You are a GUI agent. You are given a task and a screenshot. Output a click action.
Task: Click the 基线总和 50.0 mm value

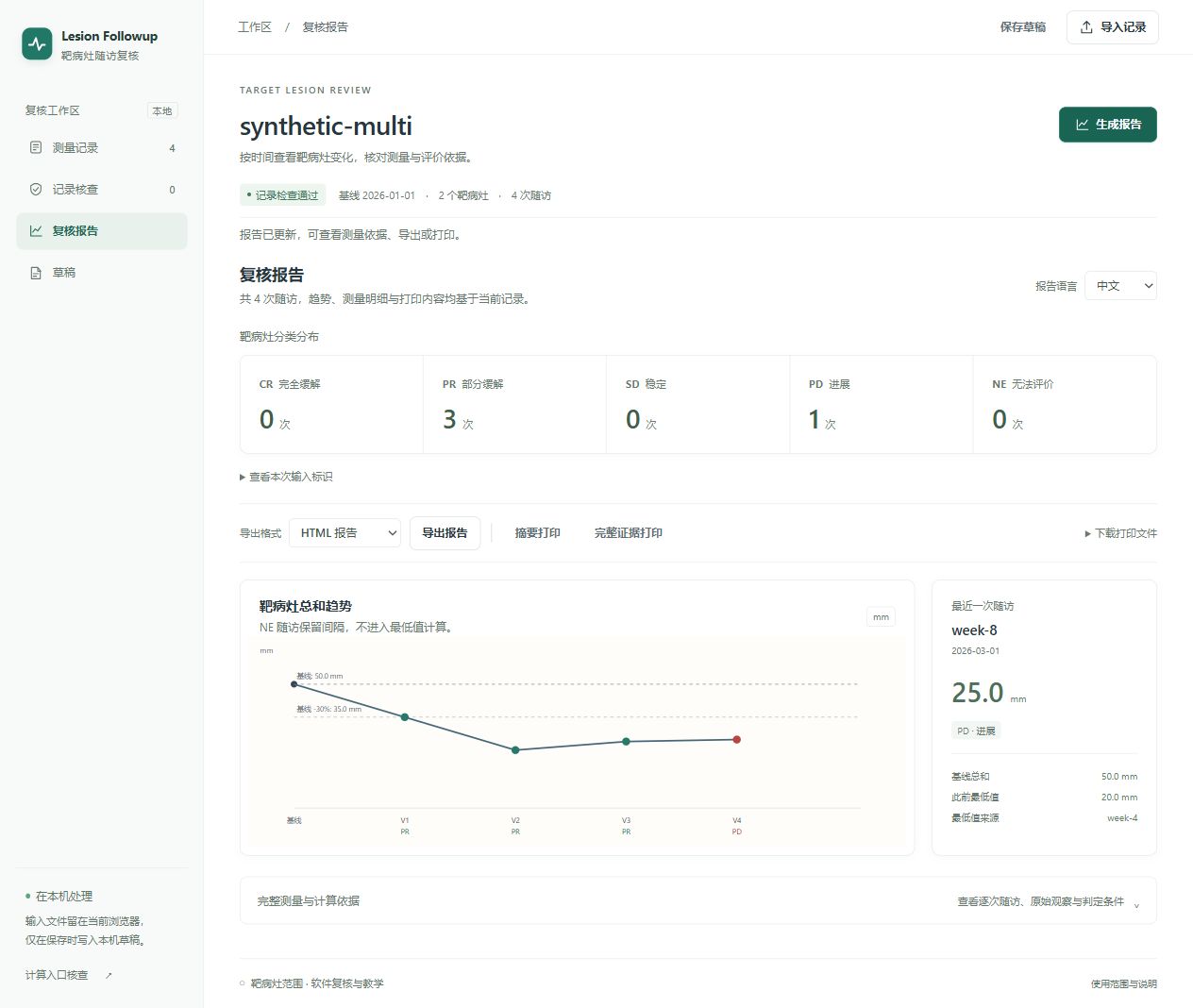(1119, 777)
